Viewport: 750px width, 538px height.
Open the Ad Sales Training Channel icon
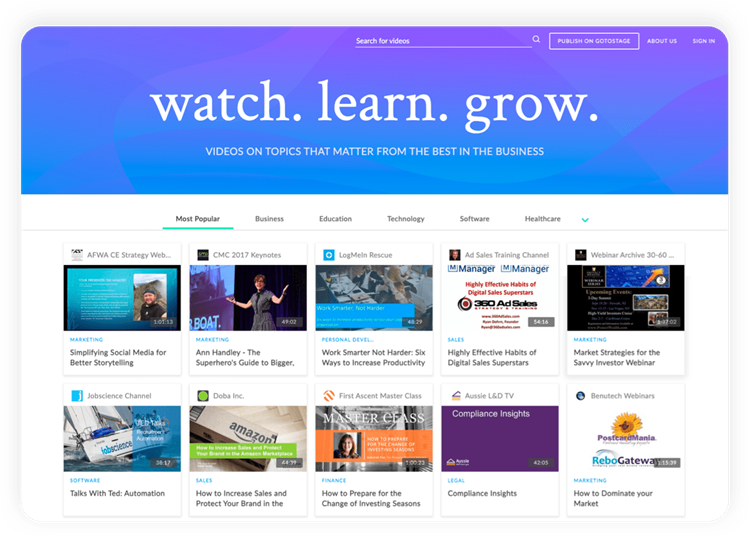pos(455,255)
